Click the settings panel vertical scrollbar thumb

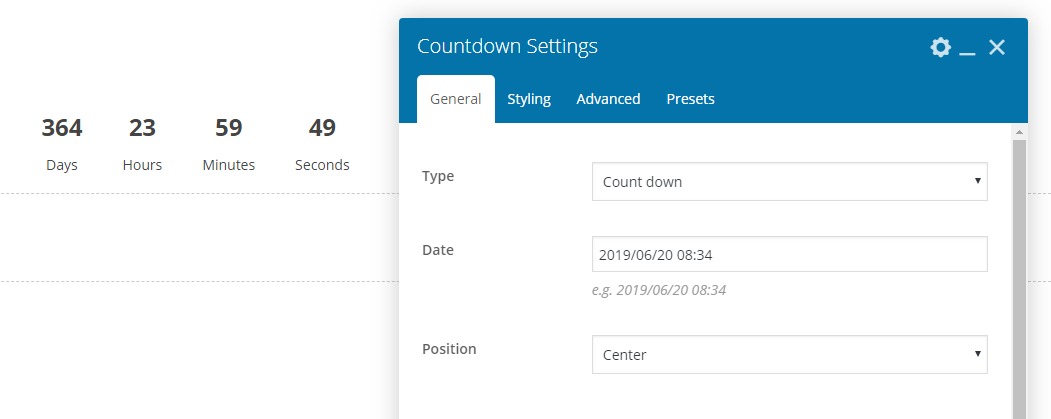1019,280
